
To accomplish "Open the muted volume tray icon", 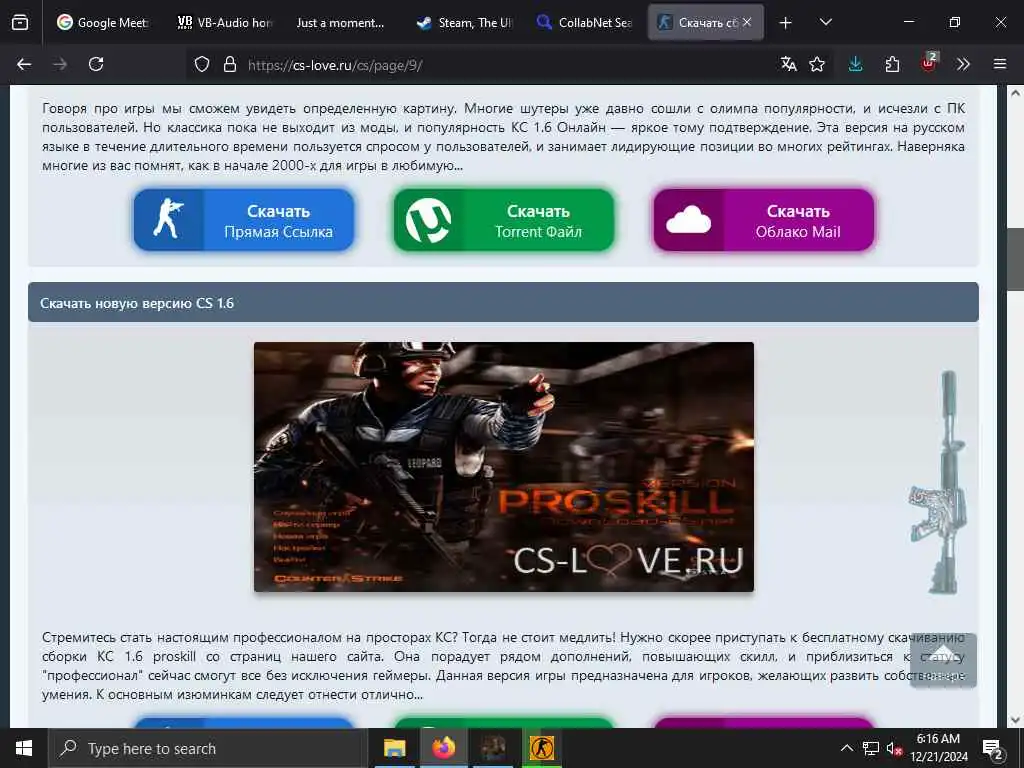I will (893, 748).
